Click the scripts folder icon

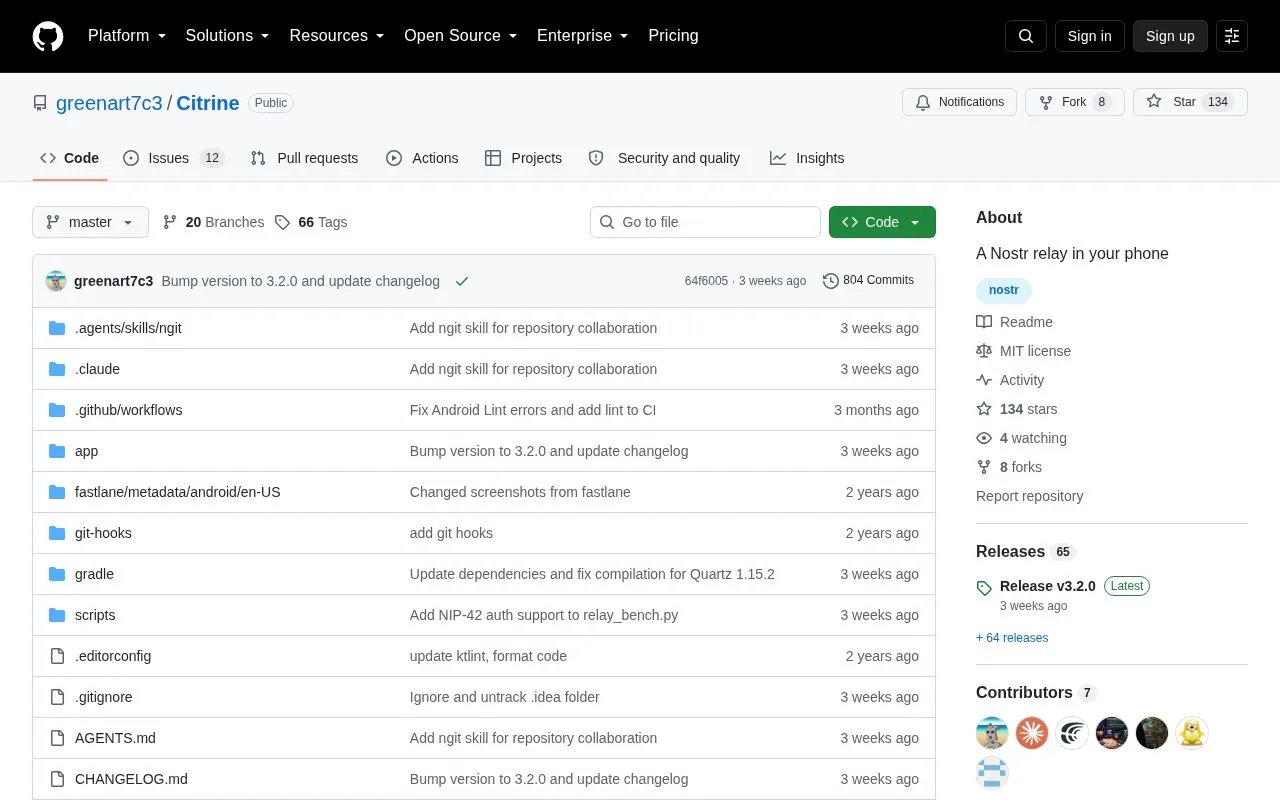tap(57, 615)
